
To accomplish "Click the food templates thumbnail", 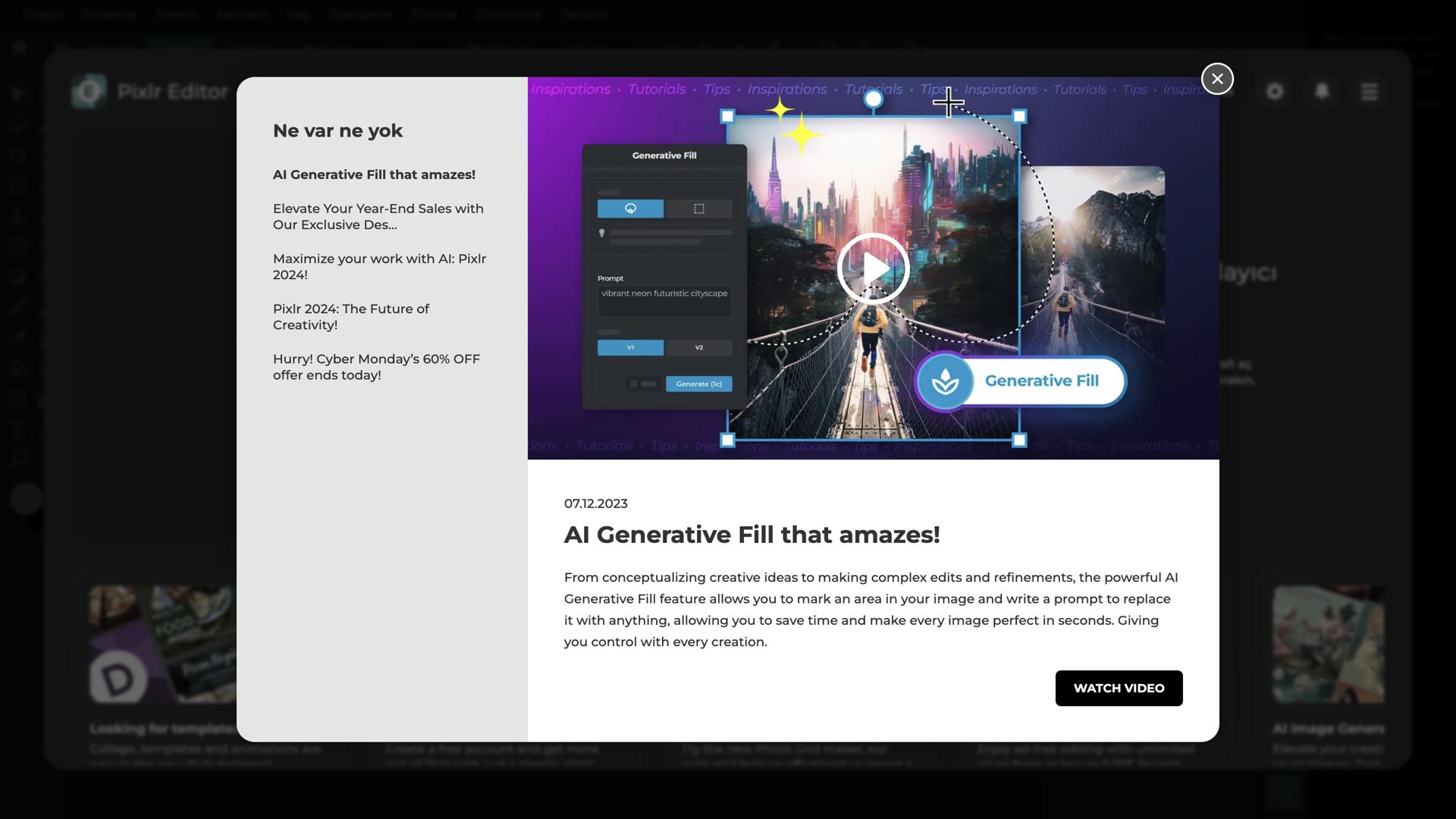I will tap(163, 644).
